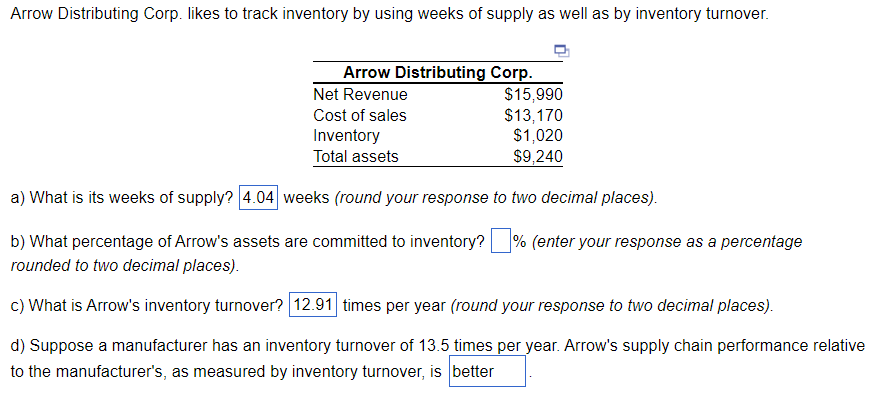
Task: Open the answer field containing 'better'
Action: coord(487,372)
